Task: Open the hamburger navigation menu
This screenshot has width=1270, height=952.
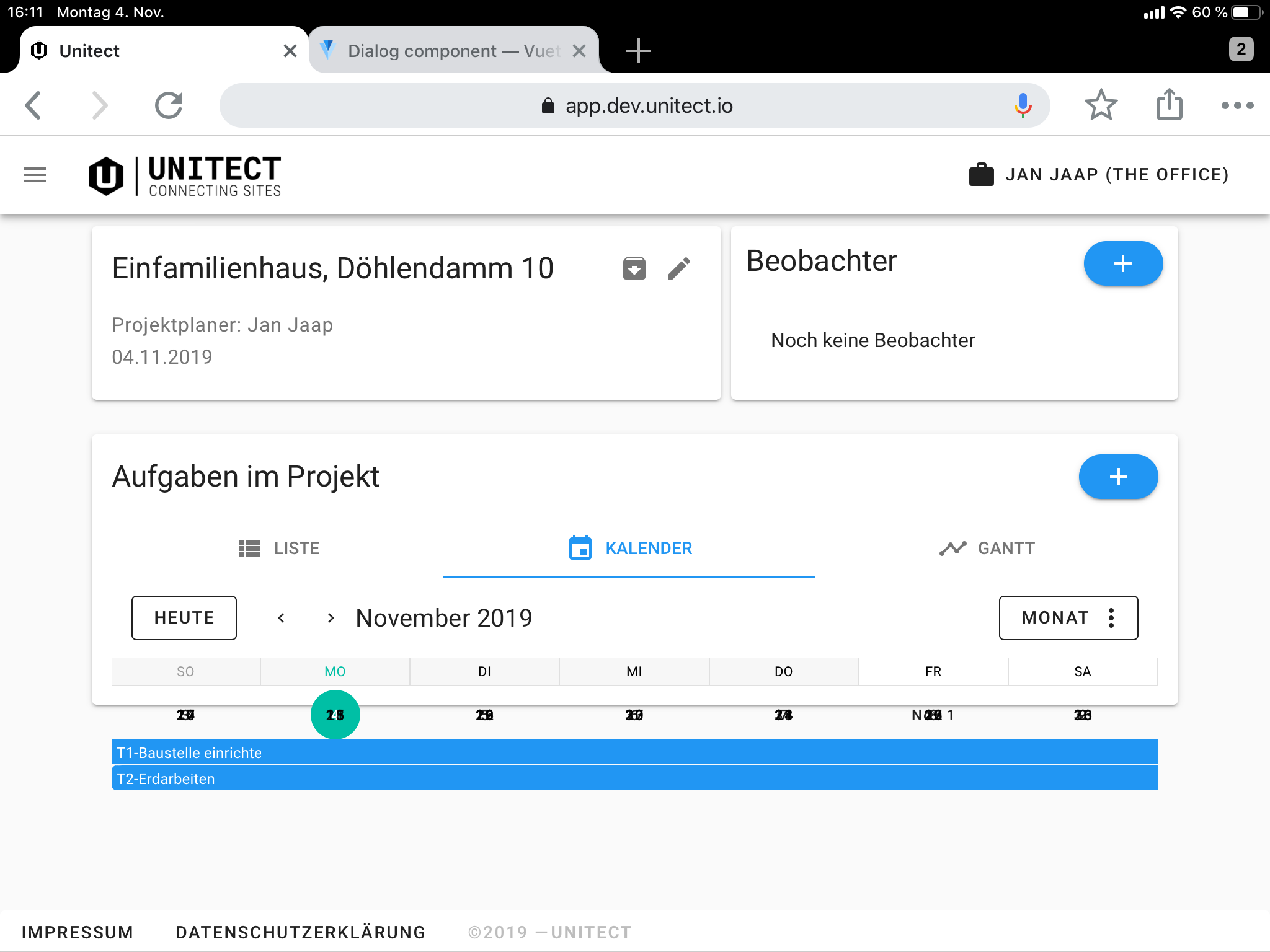Action: coord(35,174)
